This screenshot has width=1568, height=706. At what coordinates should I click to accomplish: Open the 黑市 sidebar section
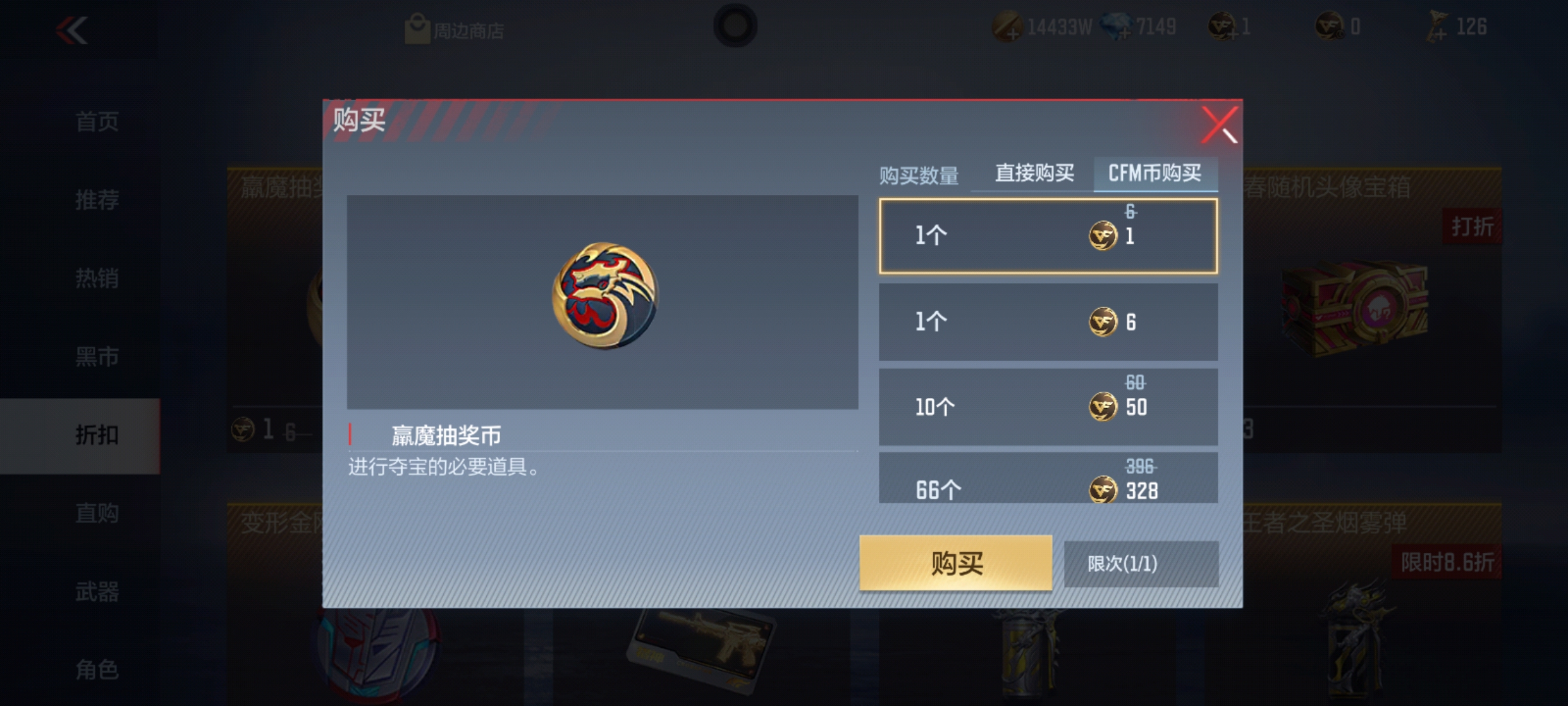[97, 357]
